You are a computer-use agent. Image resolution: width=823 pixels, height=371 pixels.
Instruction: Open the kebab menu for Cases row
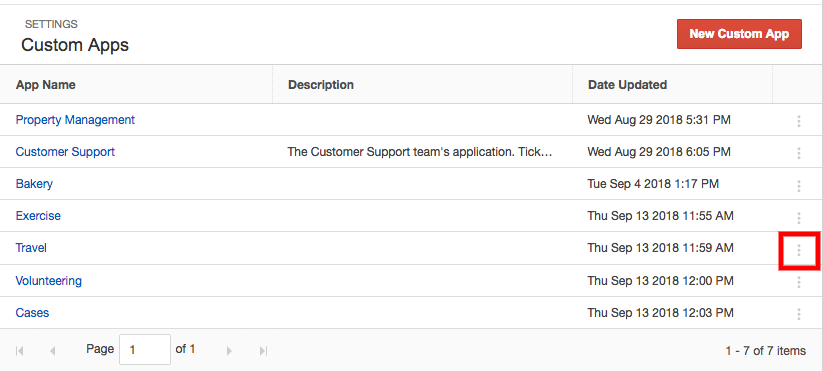(798, 314)
